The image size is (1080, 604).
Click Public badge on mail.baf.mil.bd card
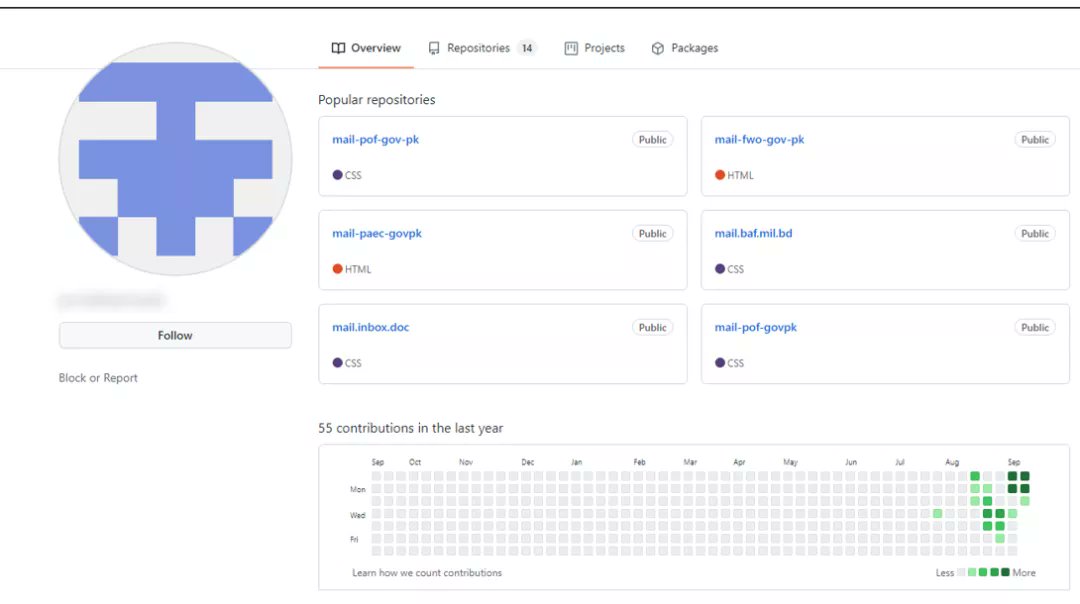[x=1035, y=233]
